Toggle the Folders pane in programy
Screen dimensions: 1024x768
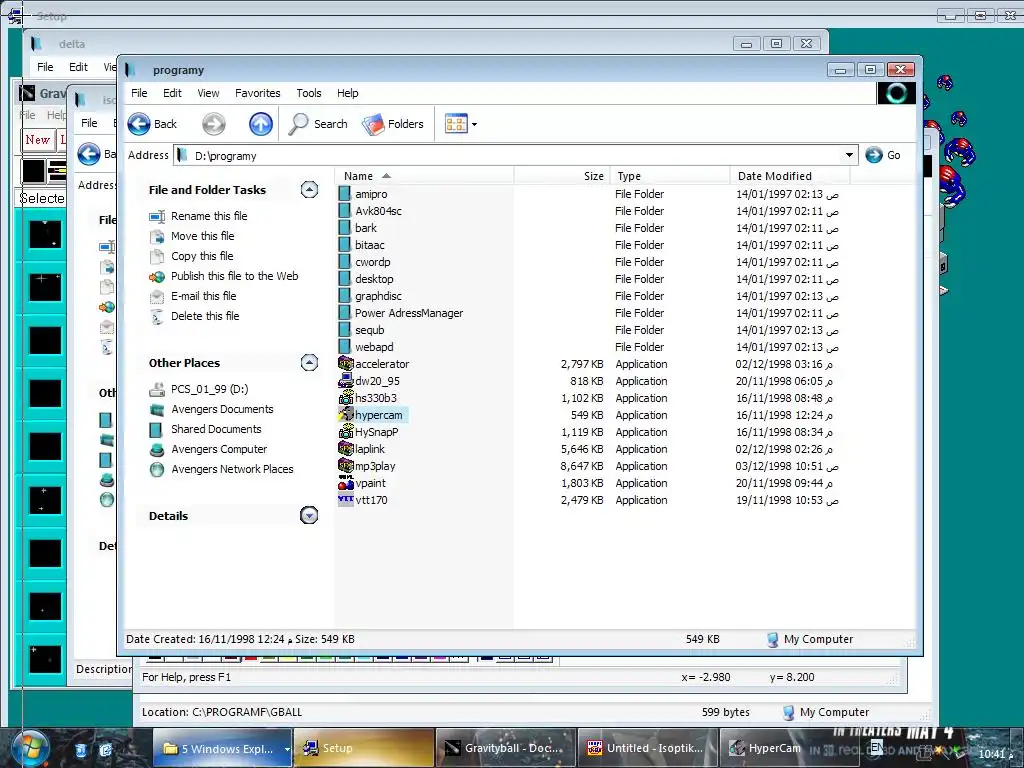(x=393, y=123)
